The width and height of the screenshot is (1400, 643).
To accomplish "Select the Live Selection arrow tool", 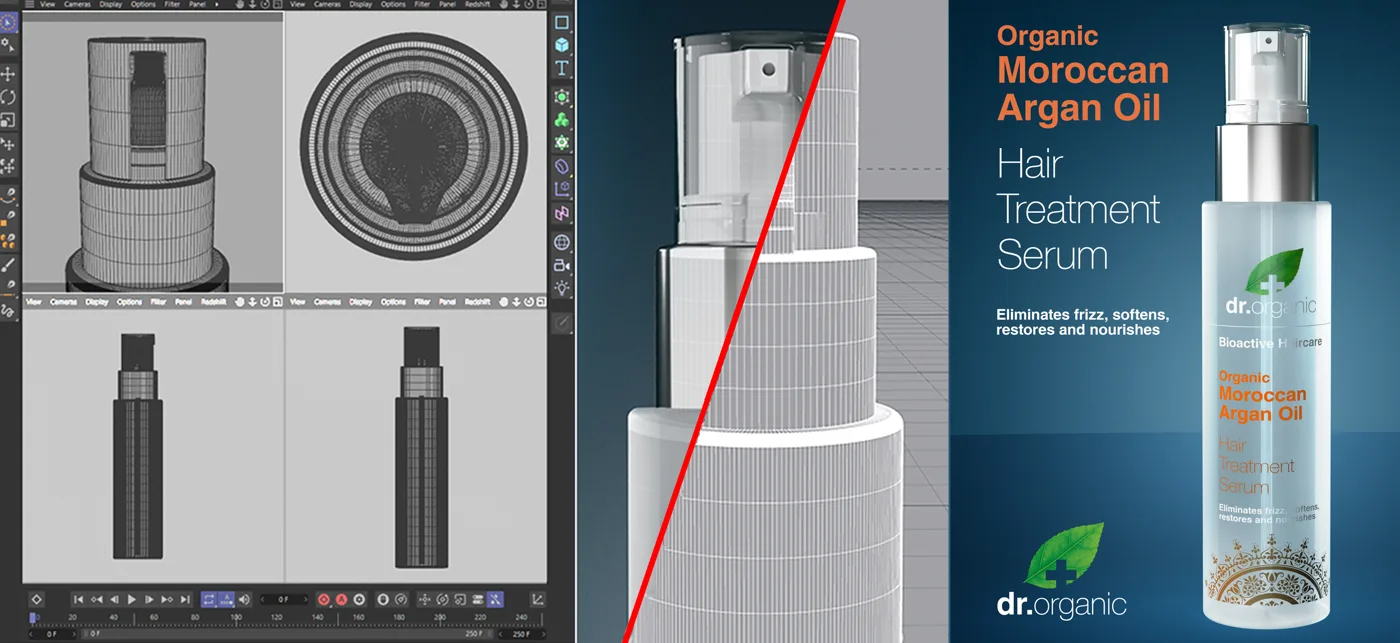I will [8, 21].
